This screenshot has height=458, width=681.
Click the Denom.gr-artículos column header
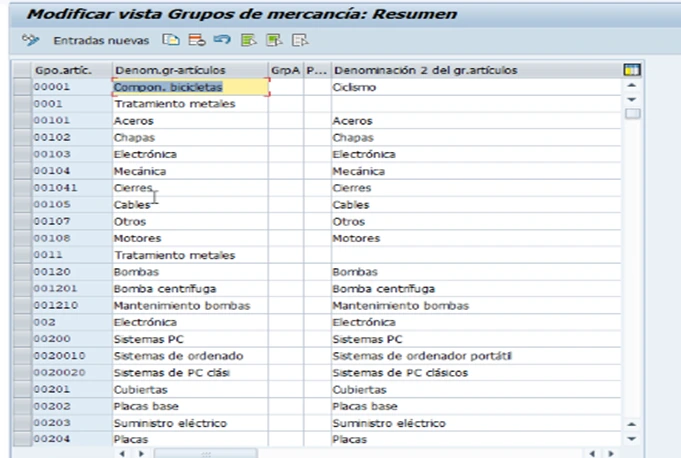[190, 70]
